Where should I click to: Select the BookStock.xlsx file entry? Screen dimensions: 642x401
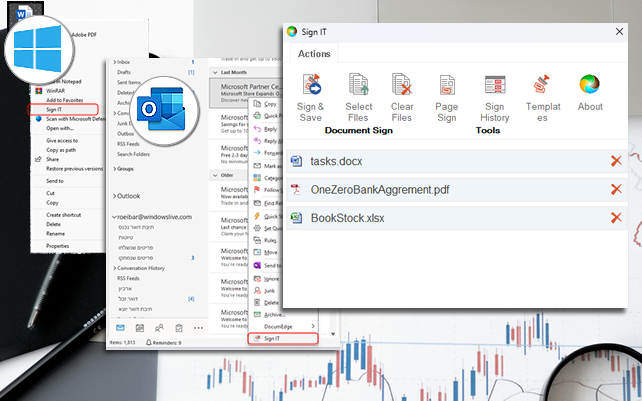point(348,217)
